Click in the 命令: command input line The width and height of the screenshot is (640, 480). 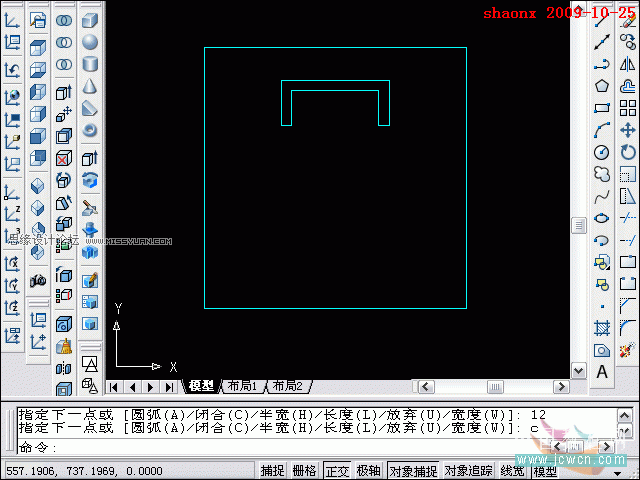click(284, 447)
